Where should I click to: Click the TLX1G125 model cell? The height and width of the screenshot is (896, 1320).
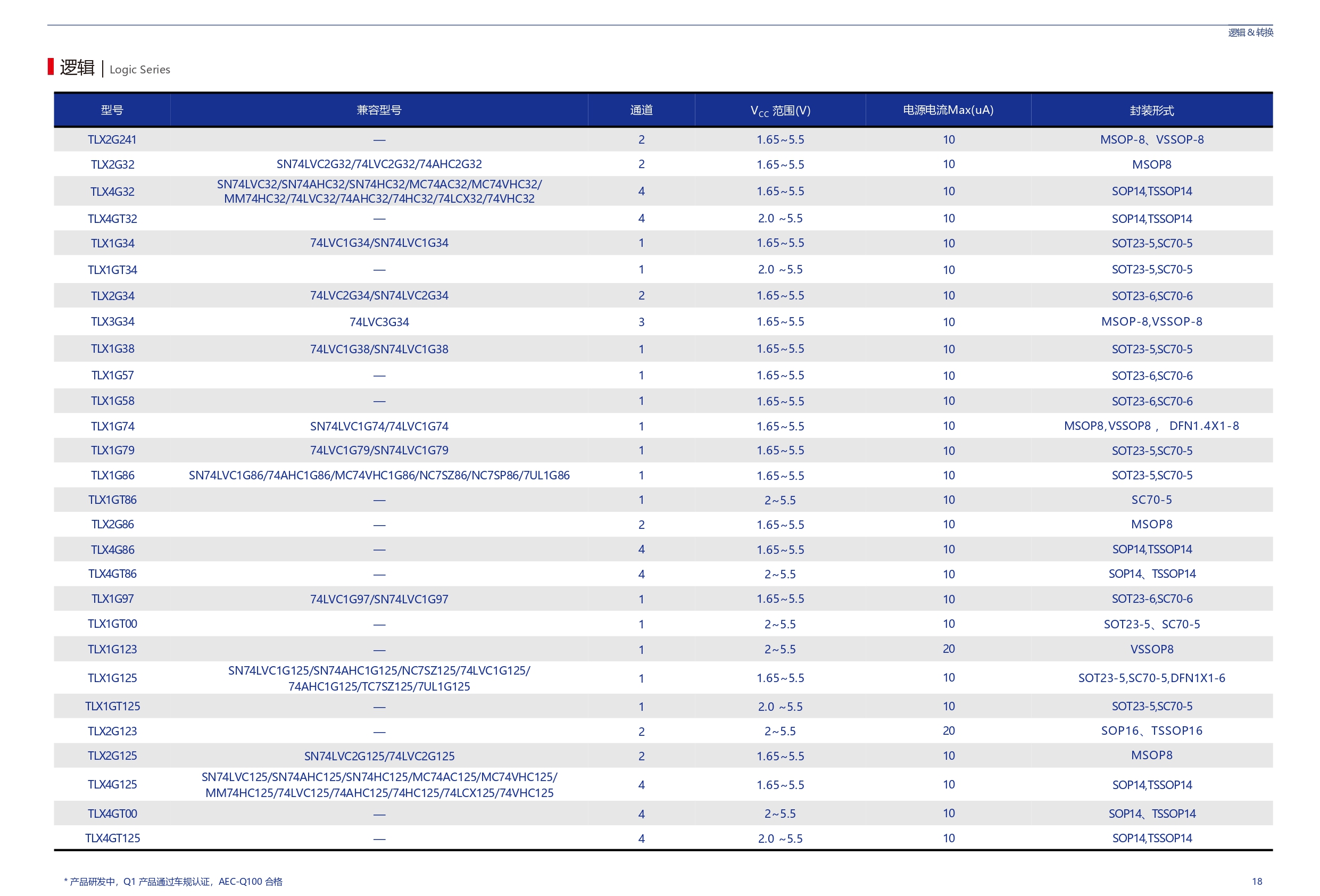pyautogui.click(x=112, y=678)
